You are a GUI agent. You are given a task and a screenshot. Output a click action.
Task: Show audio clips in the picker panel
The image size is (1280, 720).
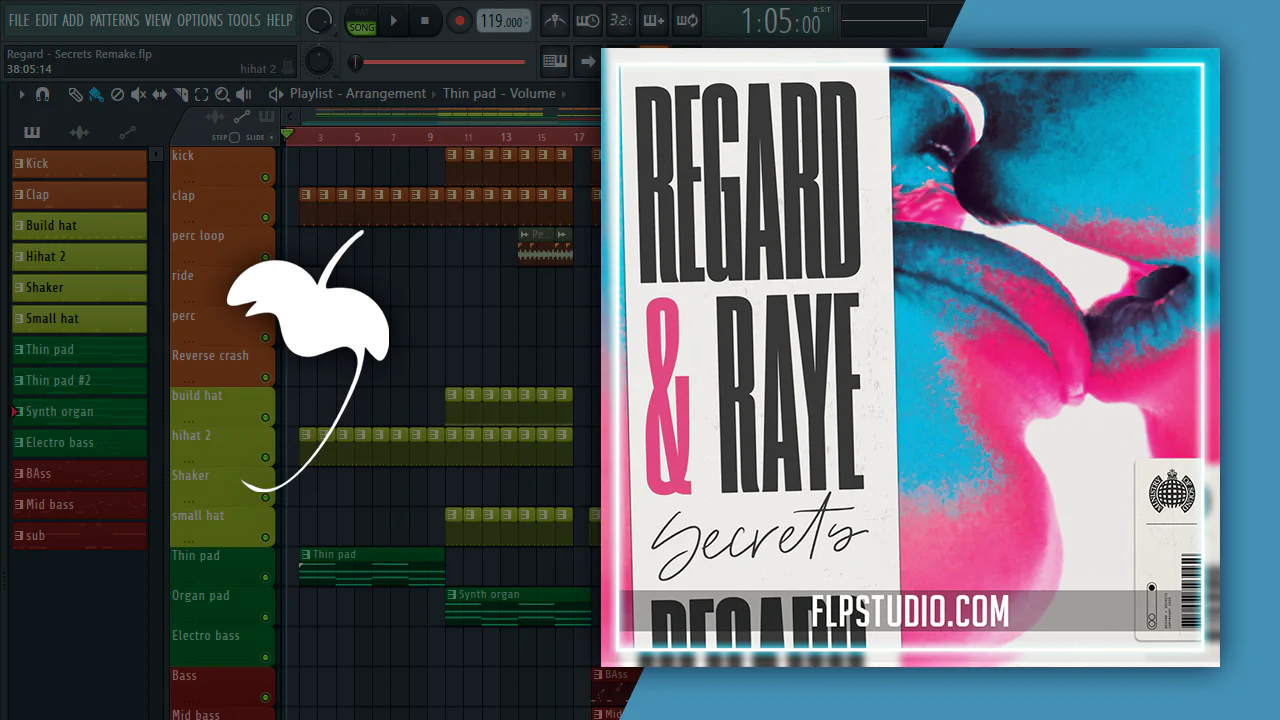coord(79,132)
